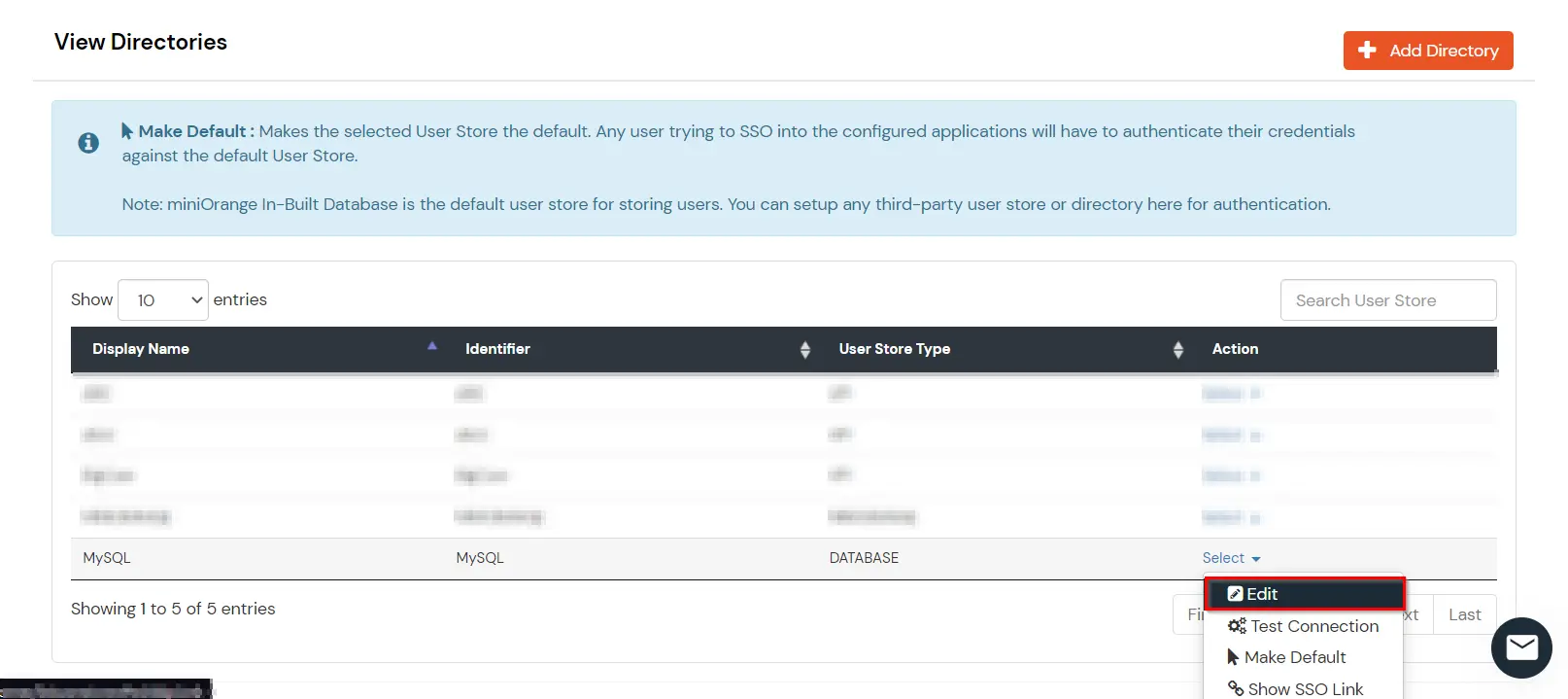Open the Show entries count dropdown
This screenshot has width=1568, height=699.
[163, 299]
